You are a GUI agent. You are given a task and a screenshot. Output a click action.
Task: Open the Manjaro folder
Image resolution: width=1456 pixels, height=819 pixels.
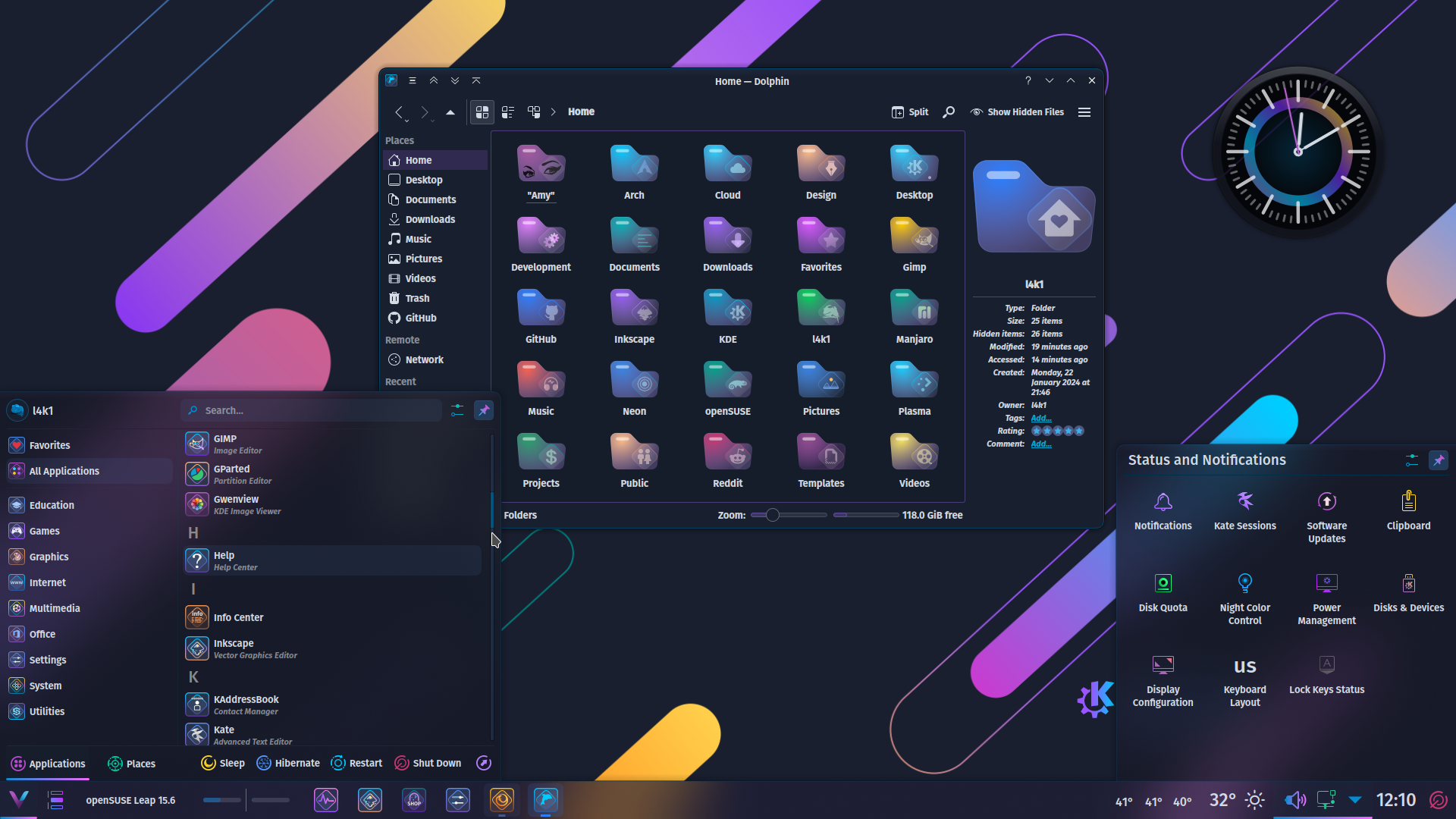coord(914,316)
